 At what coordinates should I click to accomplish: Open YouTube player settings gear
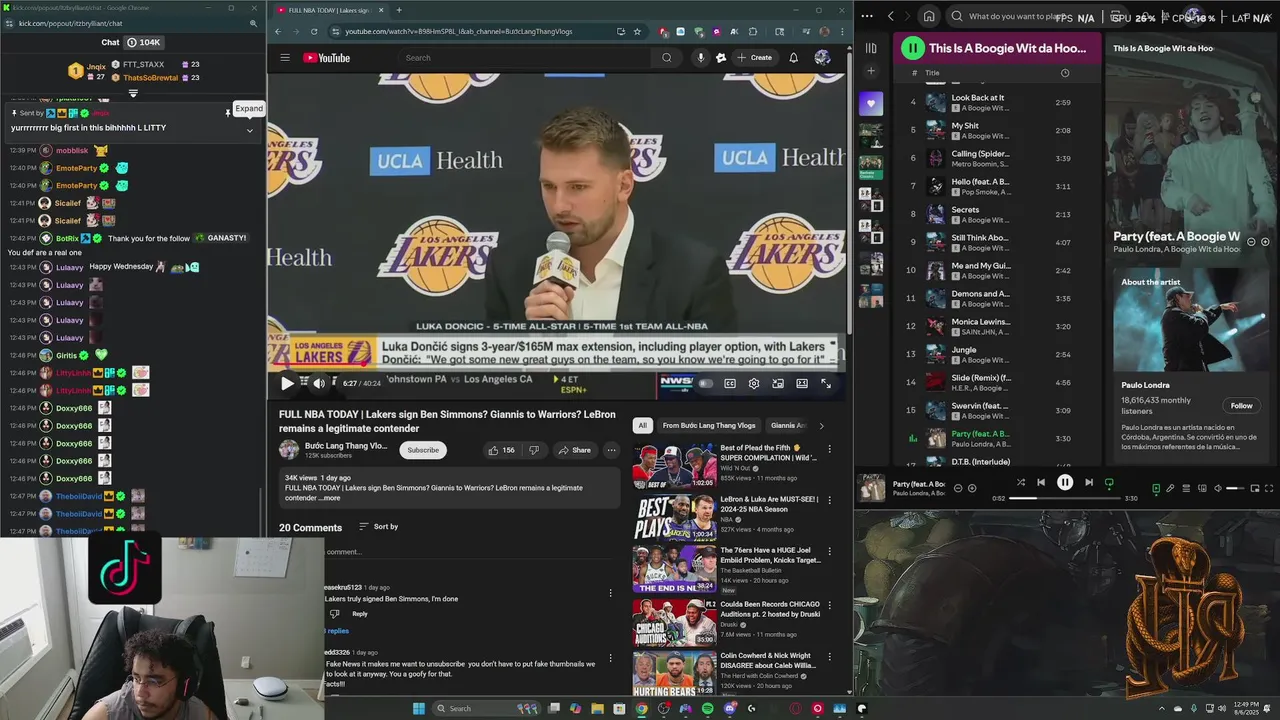(754, 383)
